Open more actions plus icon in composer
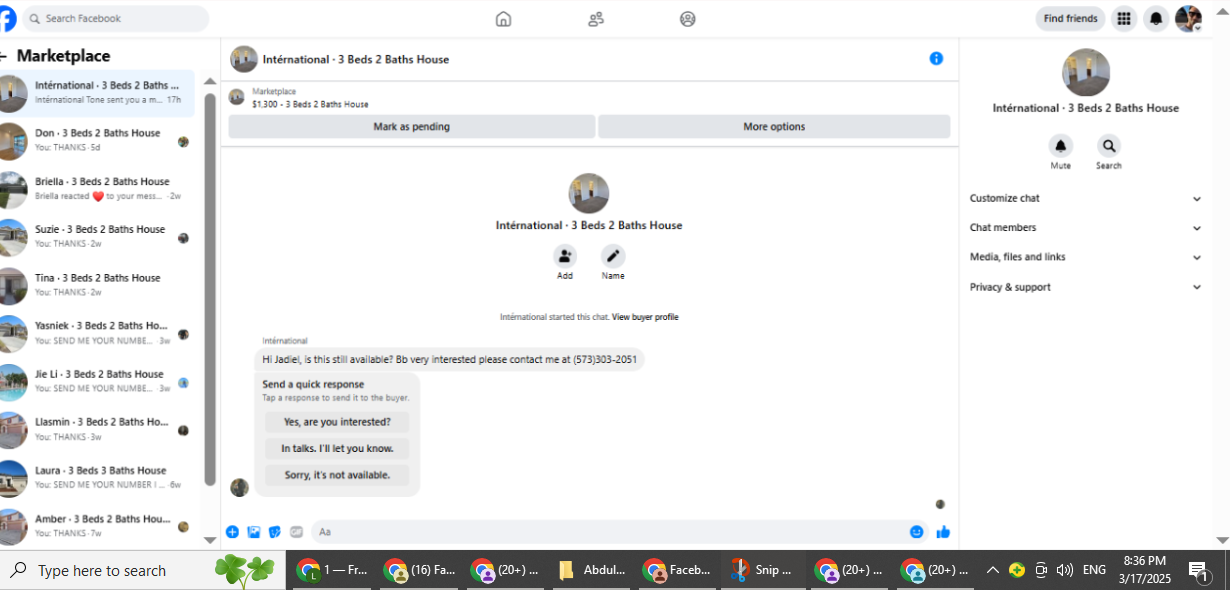The width and height of the screenshot is (1230, 590). [232, 532]
